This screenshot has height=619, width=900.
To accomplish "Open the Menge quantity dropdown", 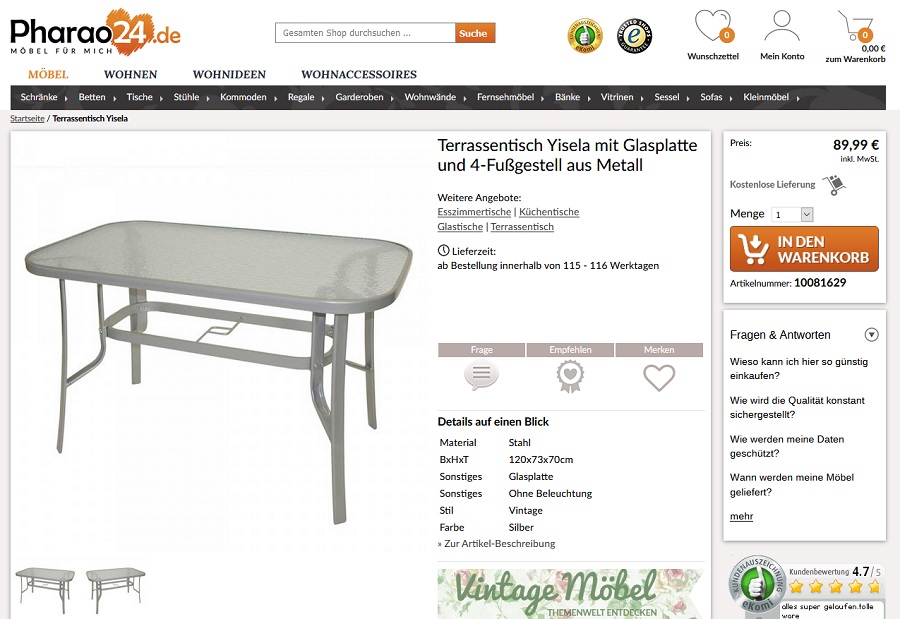I will (x=792, y=214).
